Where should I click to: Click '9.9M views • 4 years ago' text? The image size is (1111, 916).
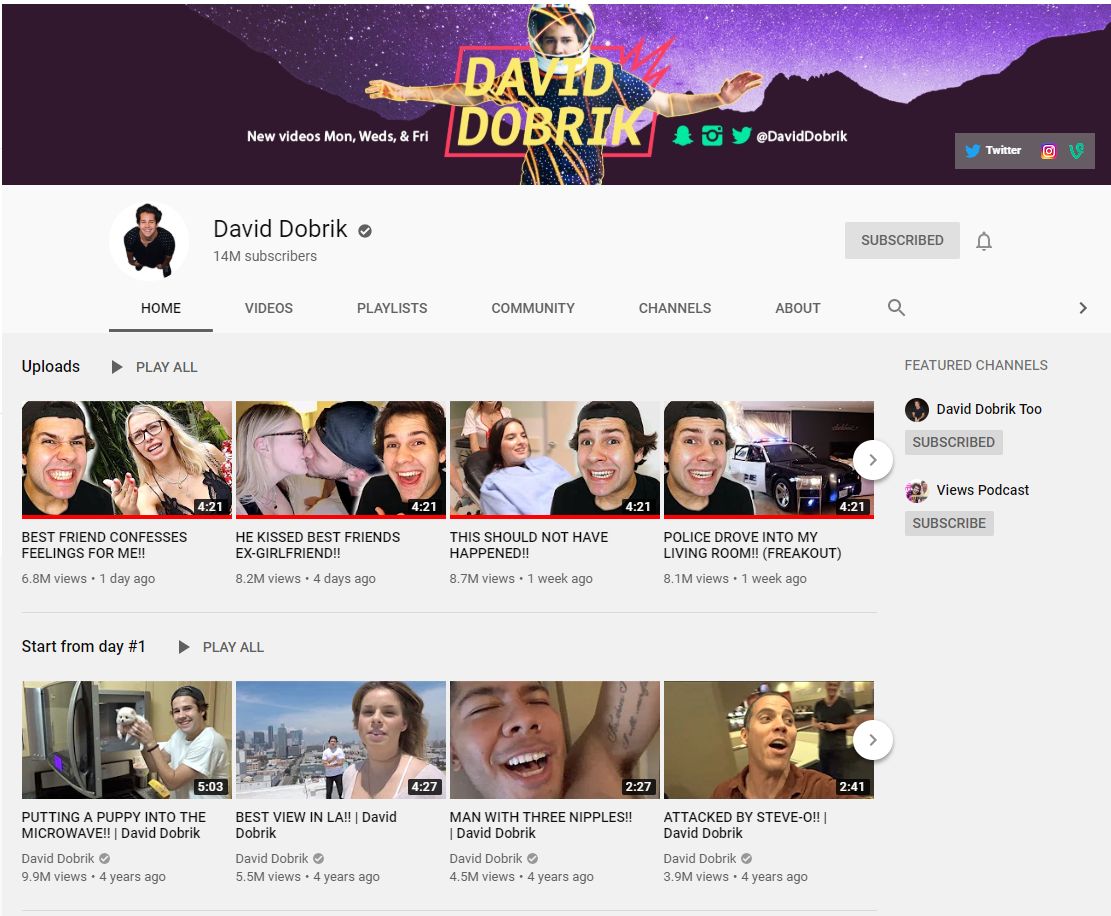point(94,876)
